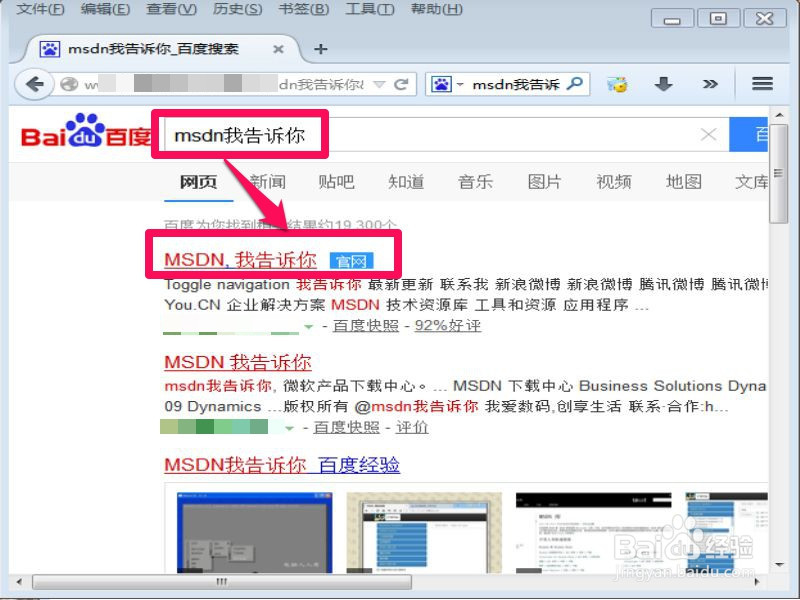Open first result's 百度快照 link
The height and width of the screenshot is (600, 800).
click(366, 326)
